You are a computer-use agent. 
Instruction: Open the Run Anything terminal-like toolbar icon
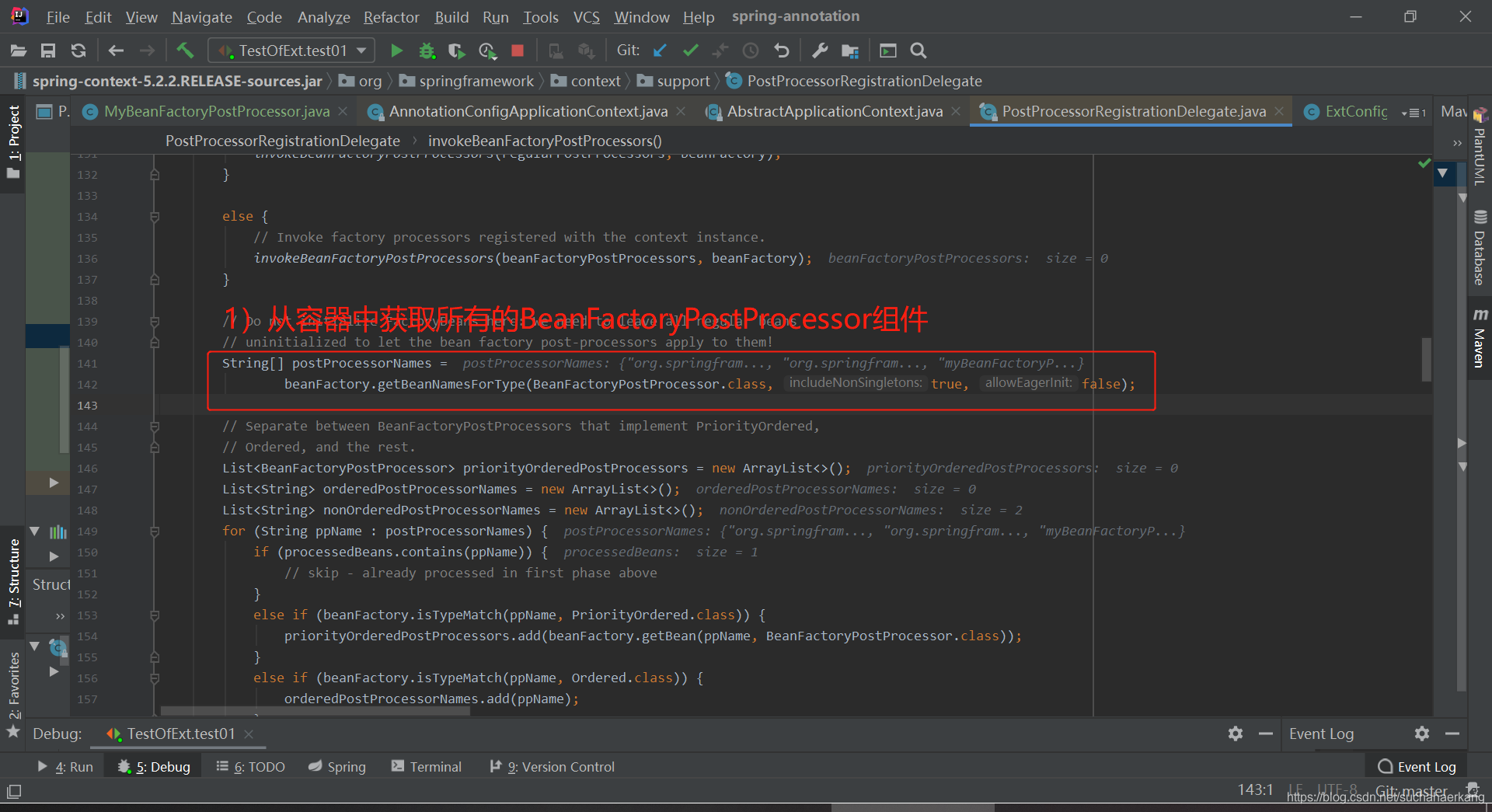coord(888,51)
